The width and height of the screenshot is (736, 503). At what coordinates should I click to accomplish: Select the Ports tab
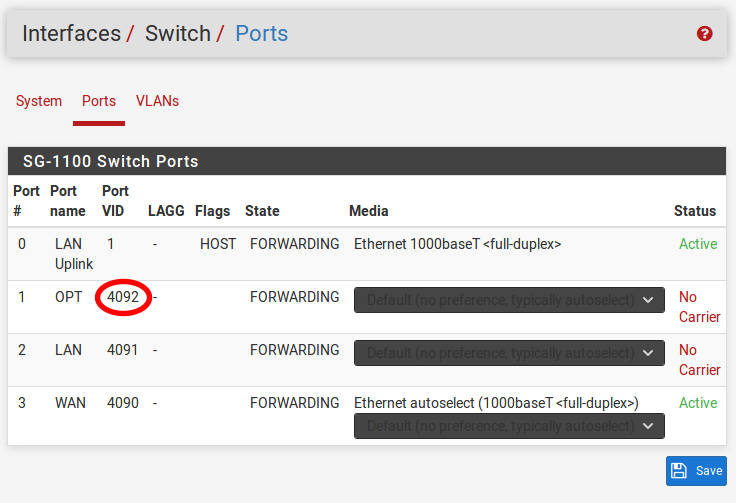(99, 101)
